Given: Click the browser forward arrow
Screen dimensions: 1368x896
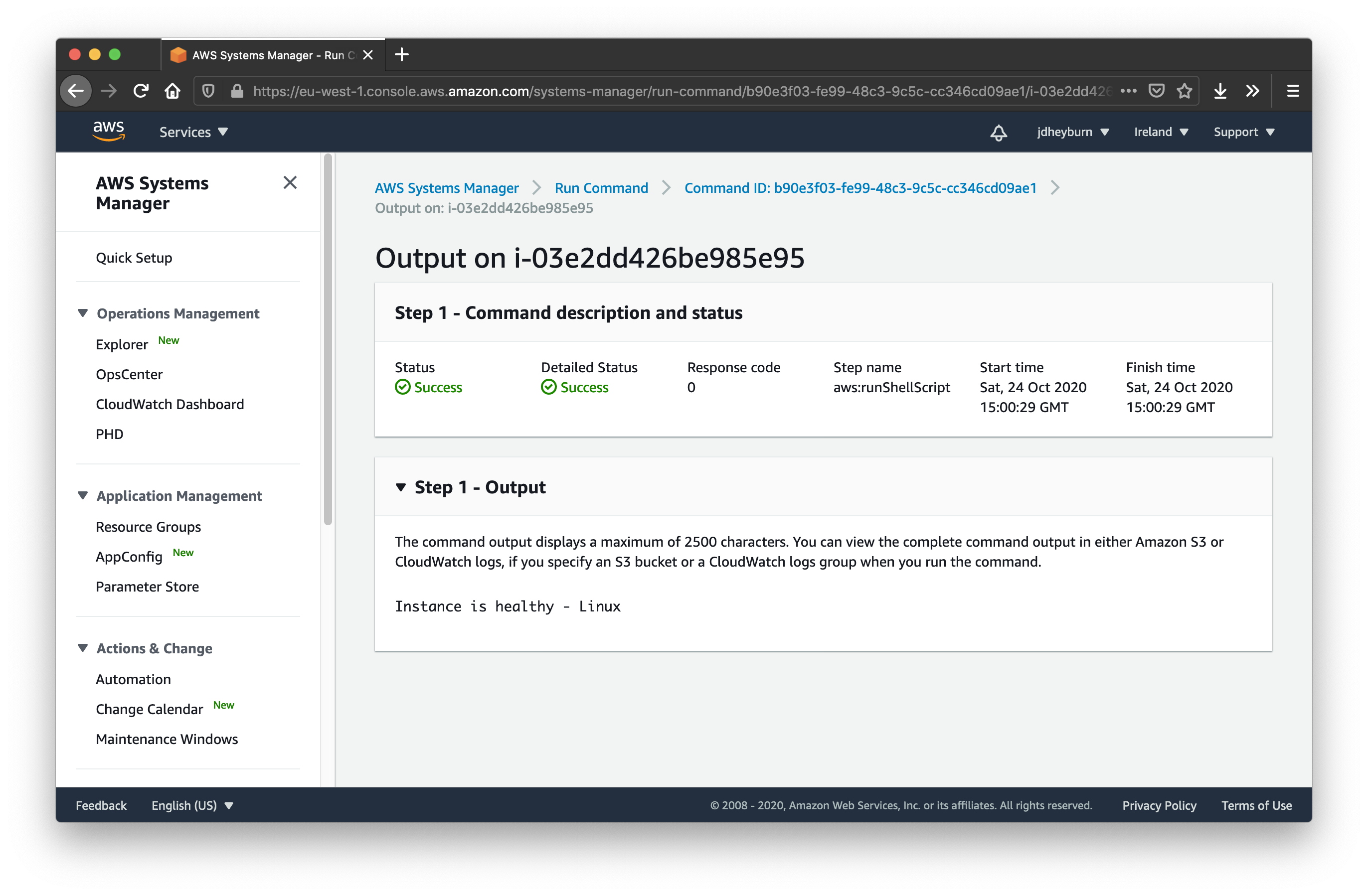Looking at the screenshot, I should click(x=109, y=91).
